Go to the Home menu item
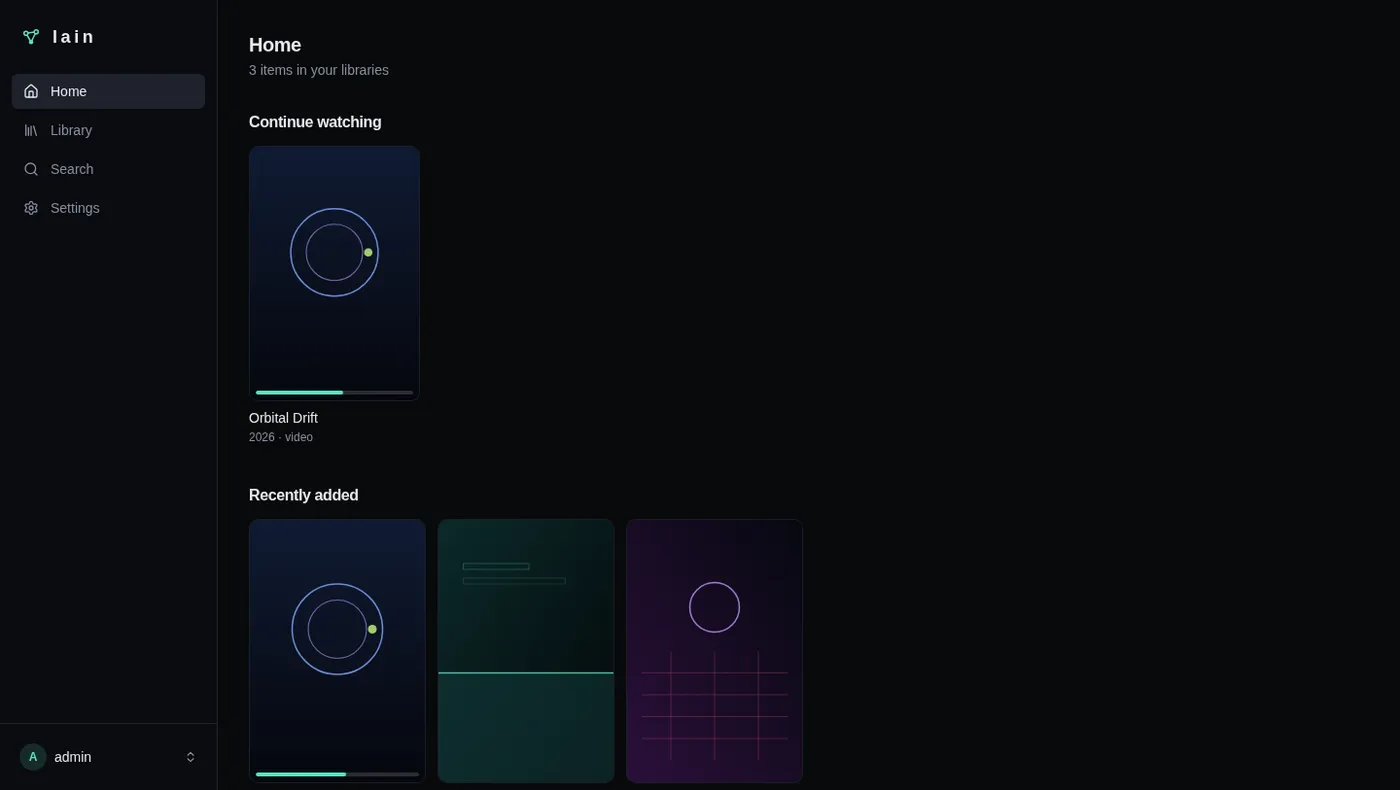The image size is (1400, 790). (x=108, y=91)
